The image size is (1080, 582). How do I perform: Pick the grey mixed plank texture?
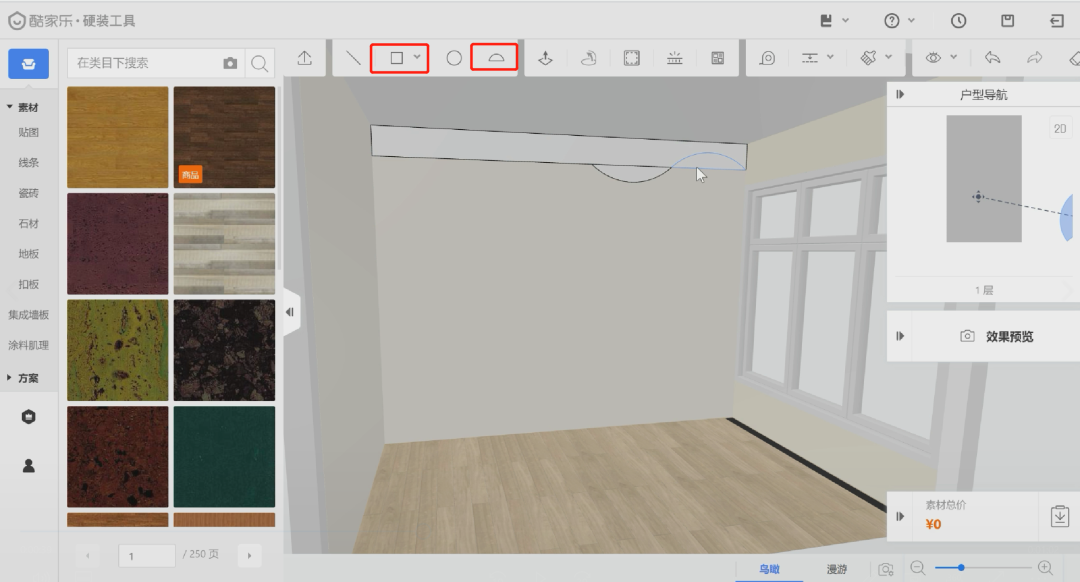pos(224,244)
